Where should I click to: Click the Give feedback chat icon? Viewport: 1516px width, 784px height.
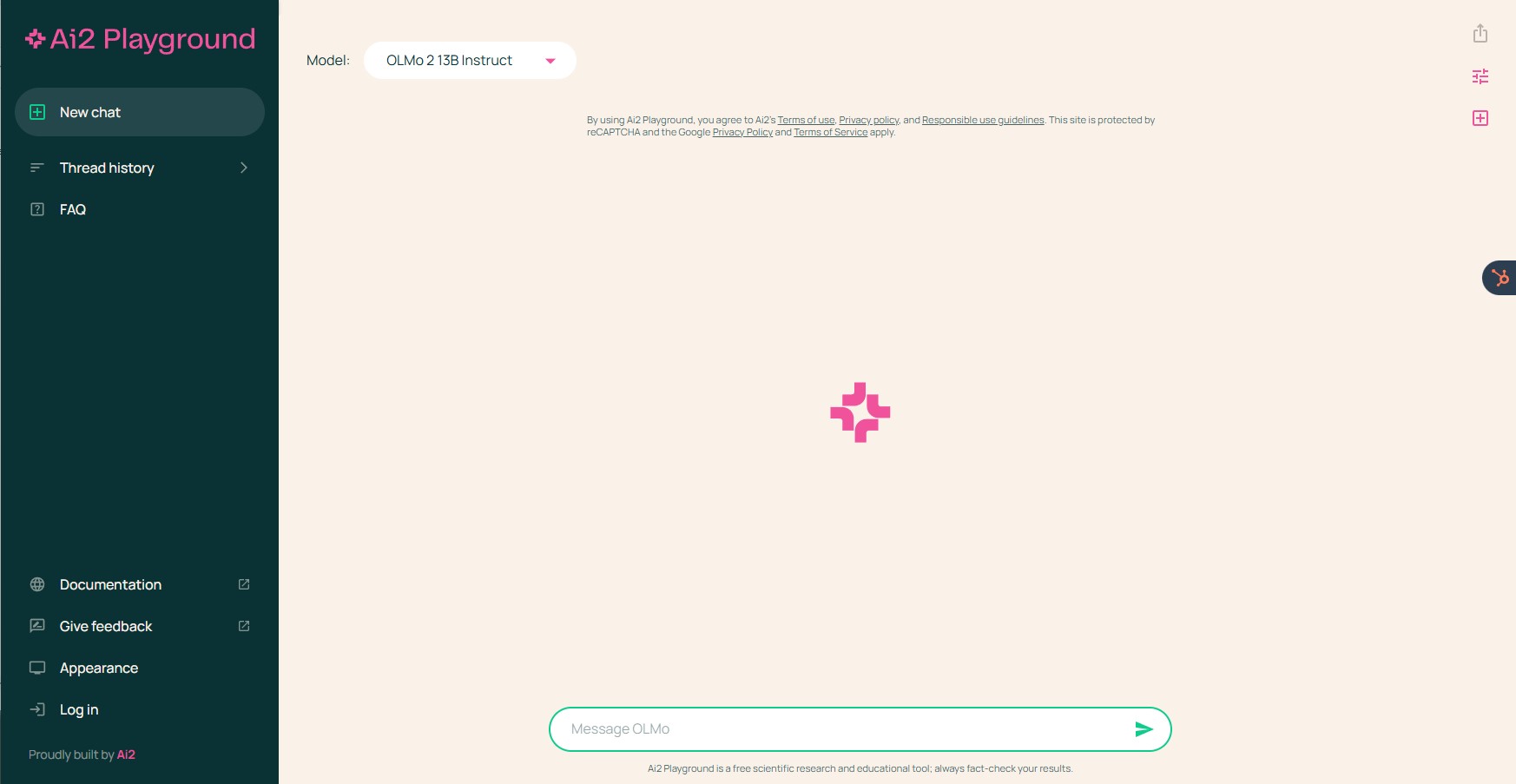37,626
